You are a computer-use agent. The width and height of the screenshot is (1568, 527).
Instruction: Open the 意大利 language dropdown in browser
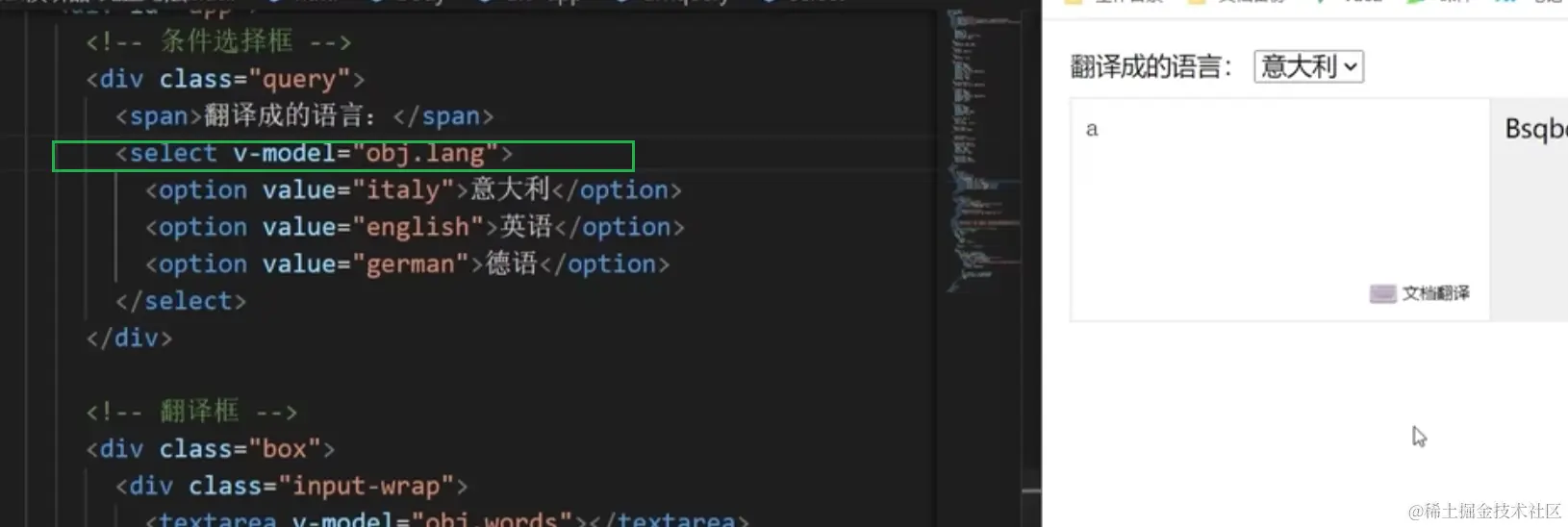(1308, 66)
